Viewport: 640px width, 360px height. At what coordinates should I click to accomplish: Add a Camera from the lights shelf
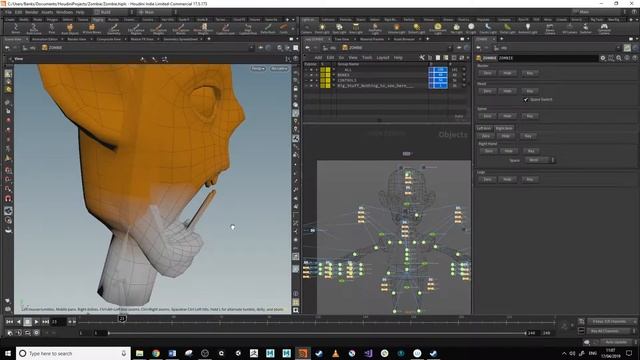click(x=307, y=29)
